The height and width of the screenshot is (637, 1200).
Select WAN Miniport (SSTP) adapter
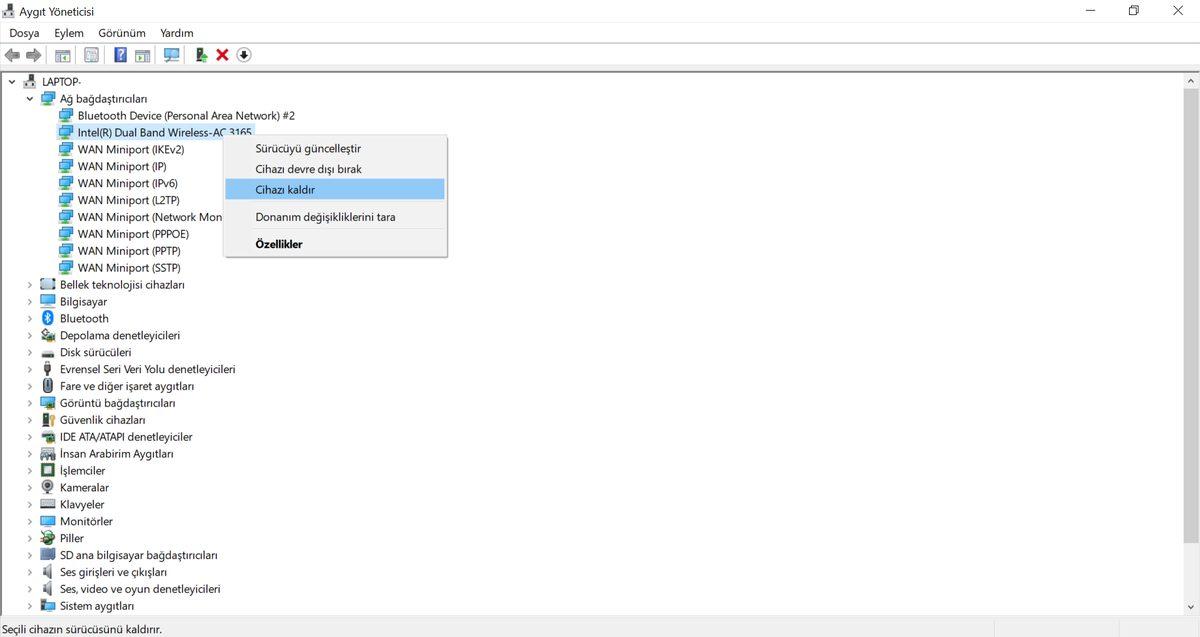tap(129, 268)
